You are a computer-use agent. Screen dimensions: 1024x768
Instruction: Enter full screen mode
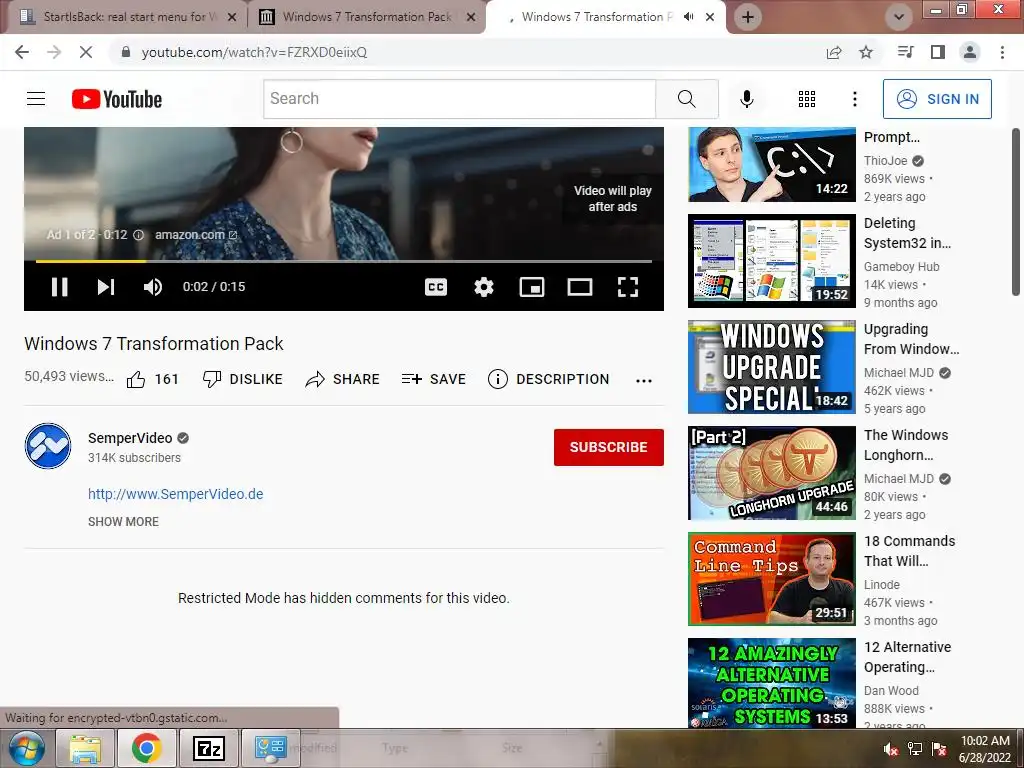click(x=628, y=287)
